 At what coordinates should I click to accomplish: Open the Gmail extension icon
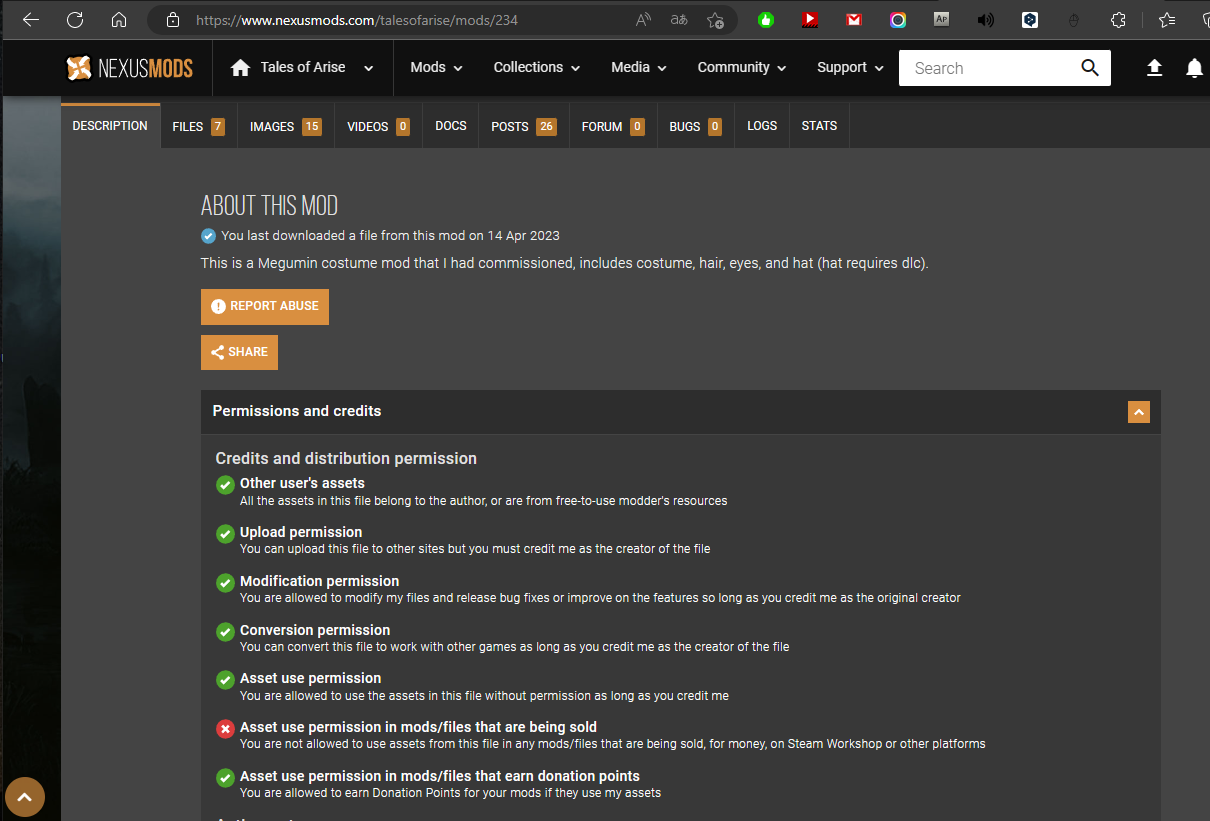point(853,19)
